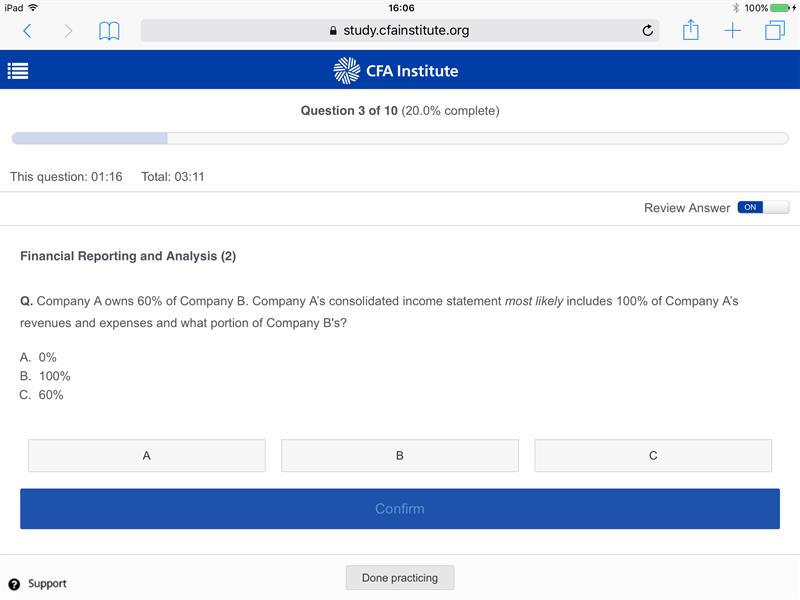Toggle the Review Answer switch off
The height and width of the screenshot is (600, 800).
coord(763,207)
